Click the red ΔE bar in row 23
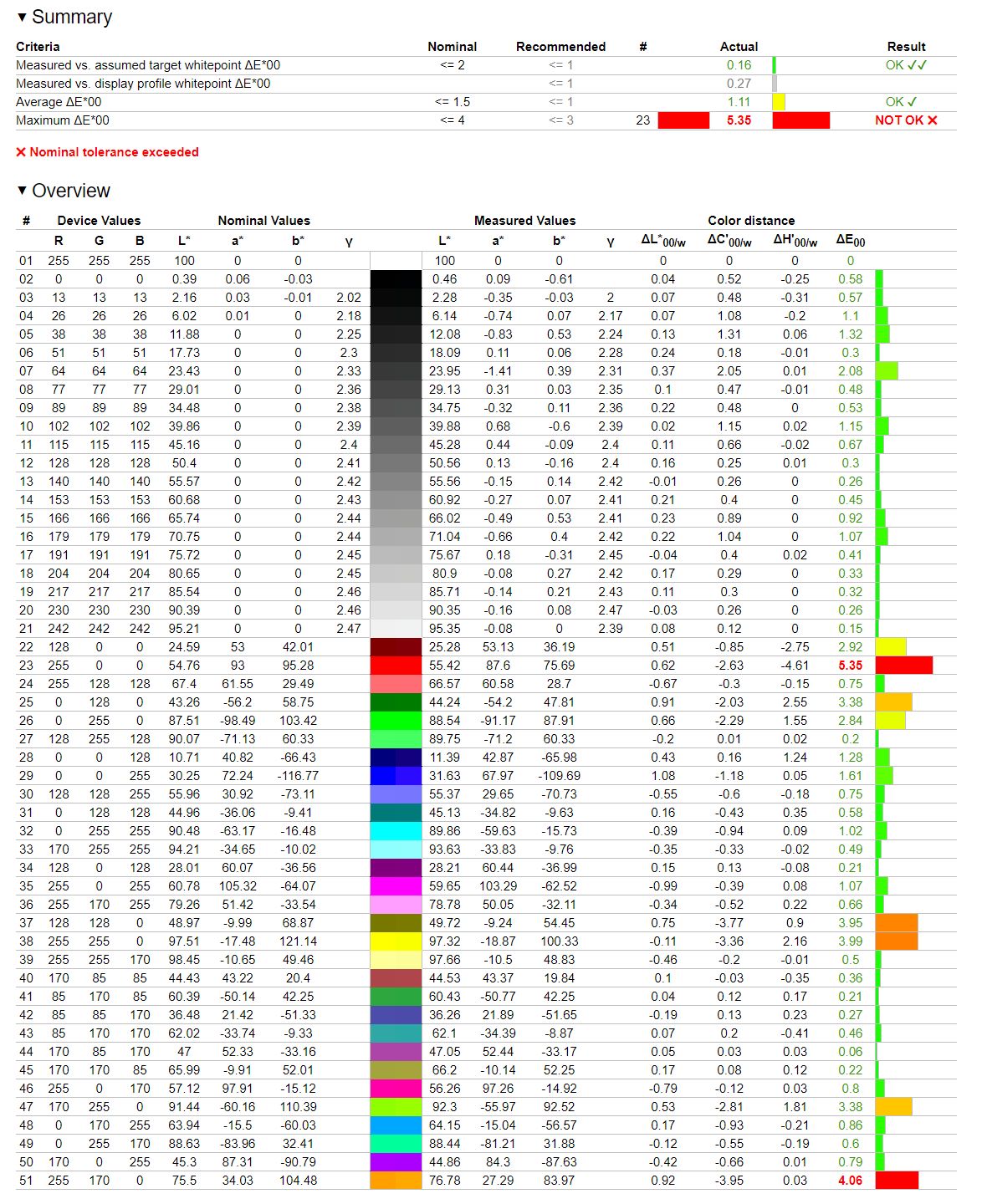Screen dimensions: 987x1204 [x=904, y=666]
